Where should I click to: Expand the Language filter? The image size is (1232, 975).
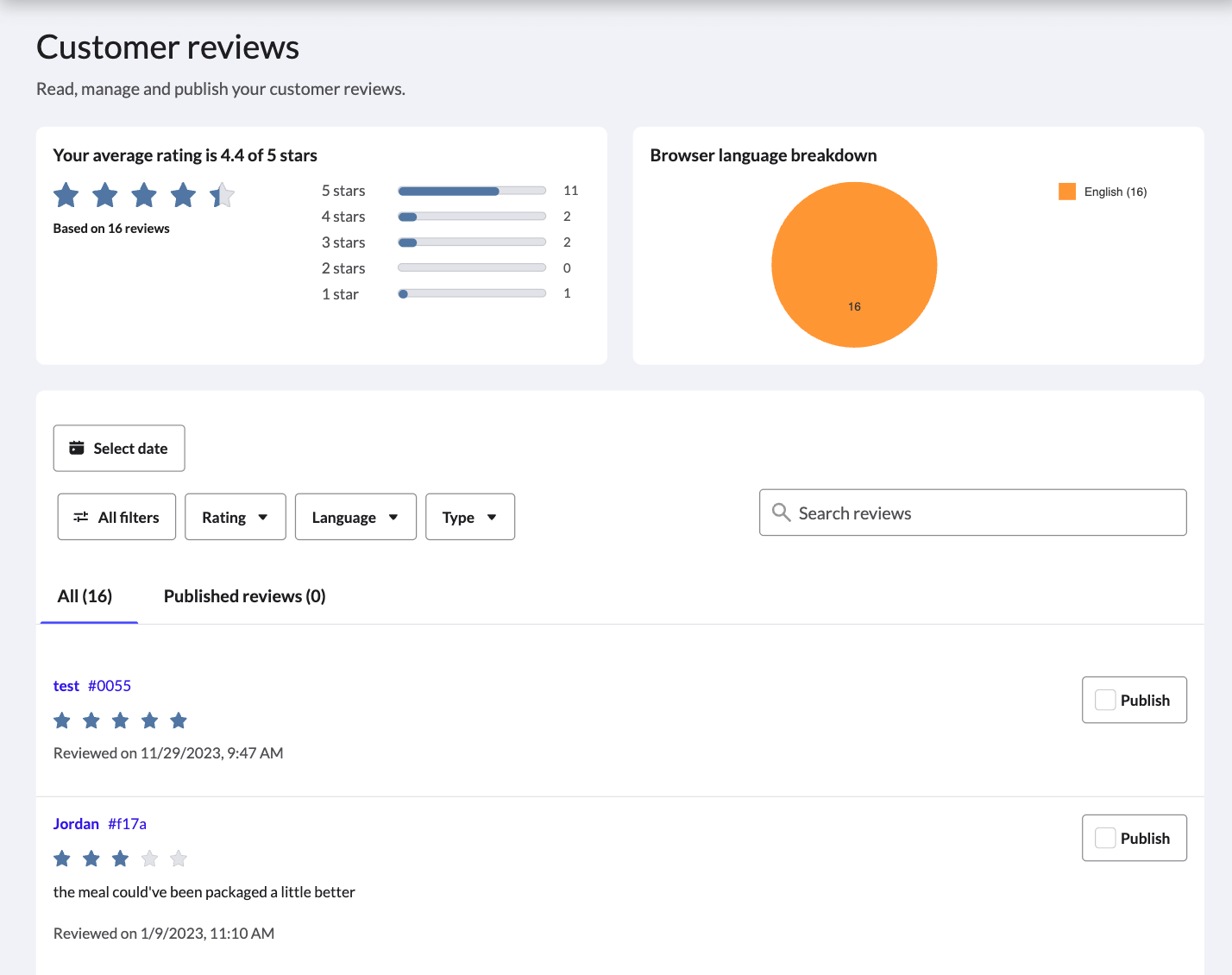(x=355, y=516)
